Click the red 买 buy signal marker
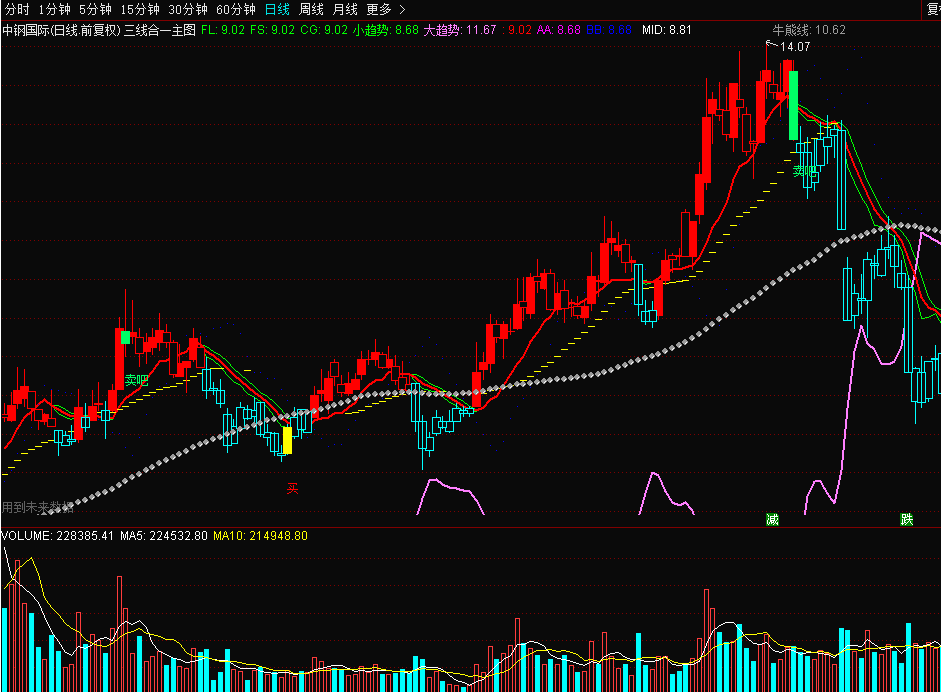941x692 pixels. 292,489
